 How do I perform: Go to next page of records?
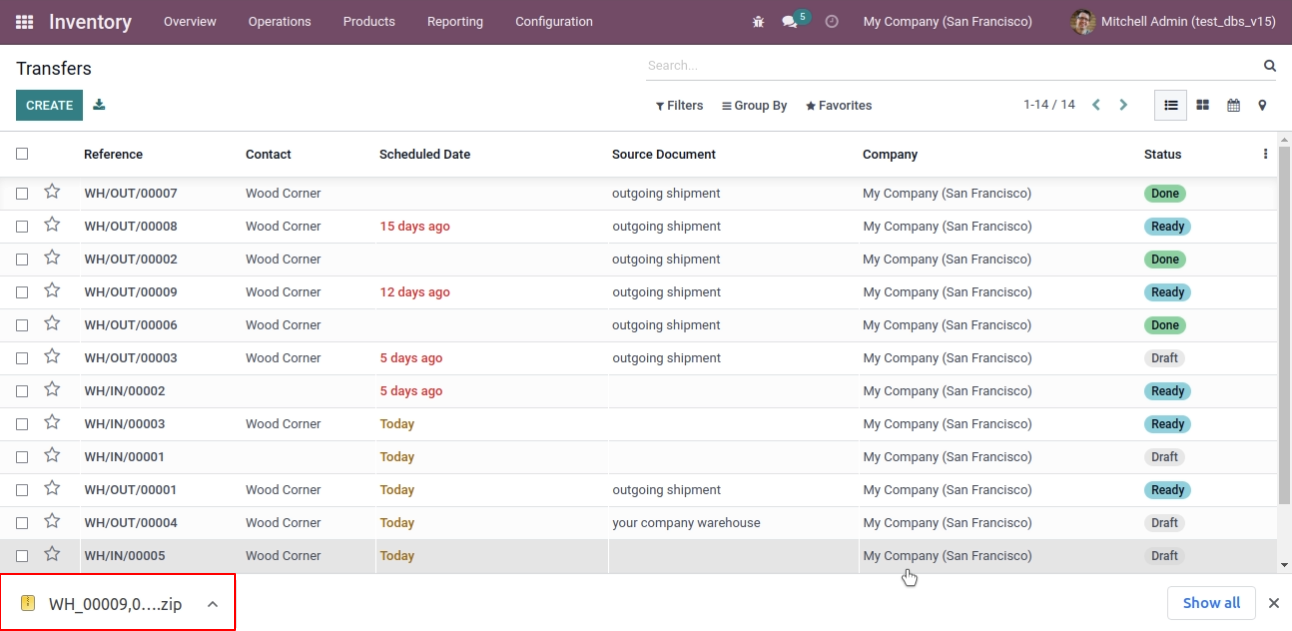point(1124,105)
